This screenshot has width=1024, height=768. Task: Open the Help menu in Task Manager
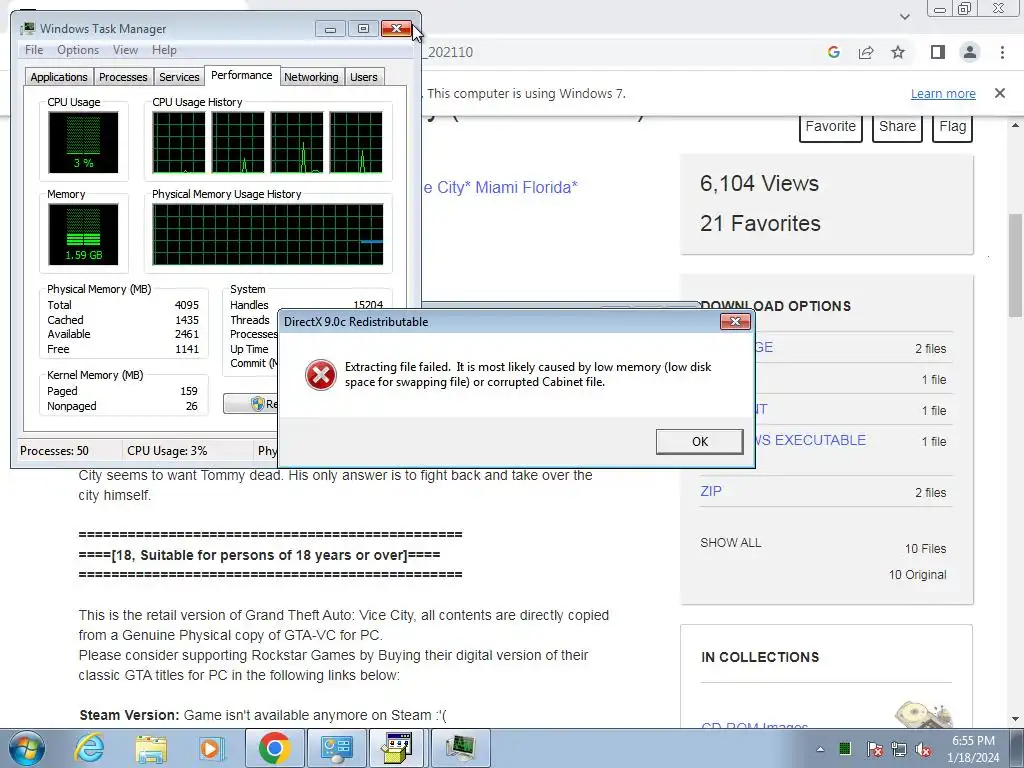coord(165,50)
